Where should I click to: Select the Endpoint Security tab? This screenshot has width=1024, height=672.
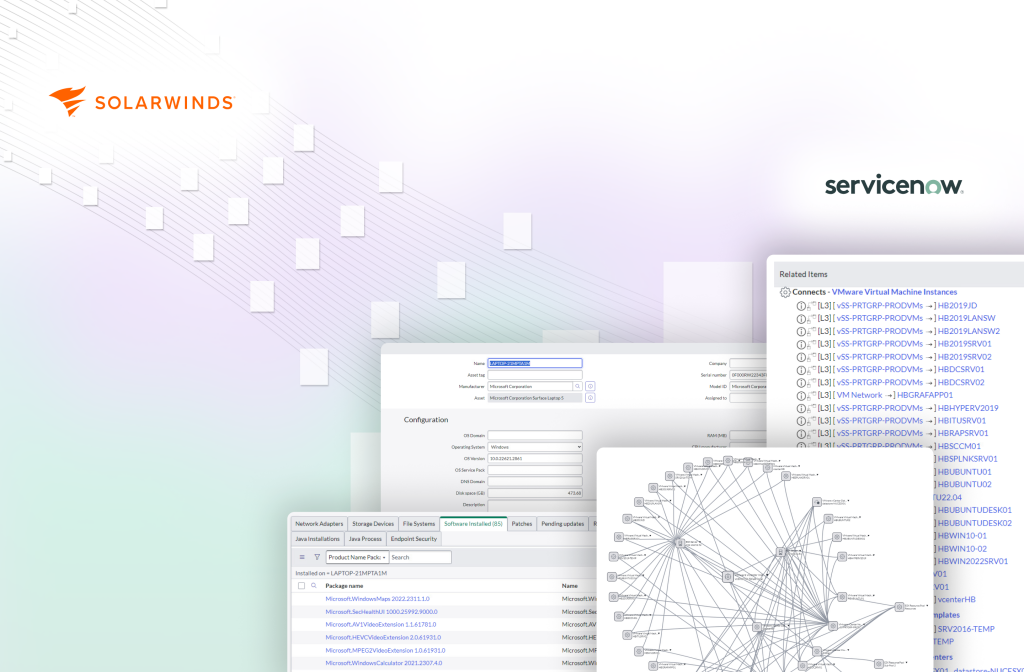[x=414, y=539]
